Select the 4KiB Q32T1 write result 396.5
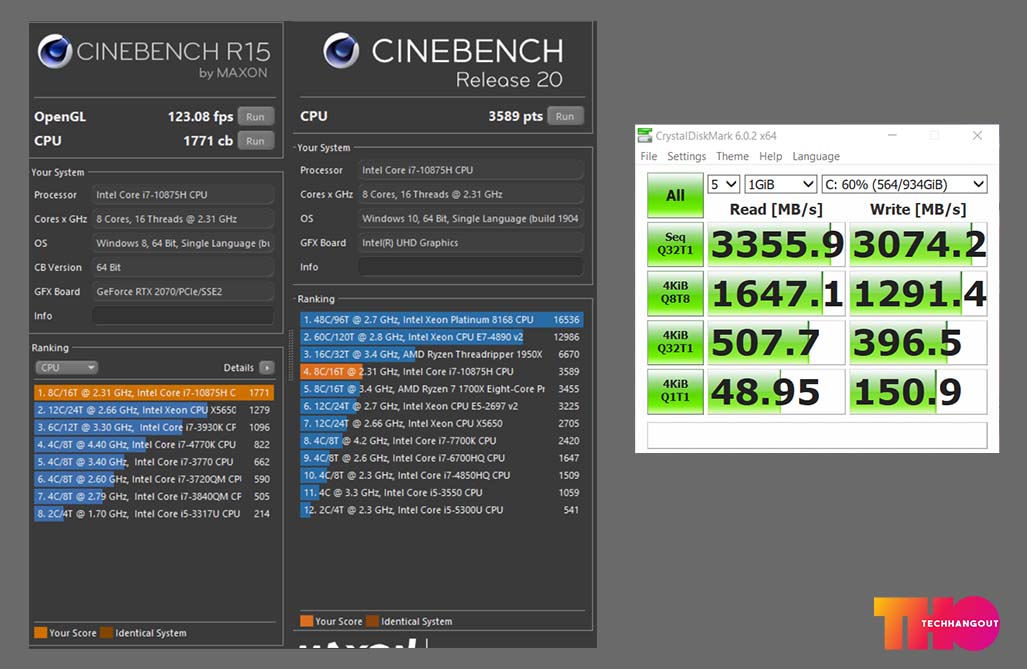 coord(918,343)
